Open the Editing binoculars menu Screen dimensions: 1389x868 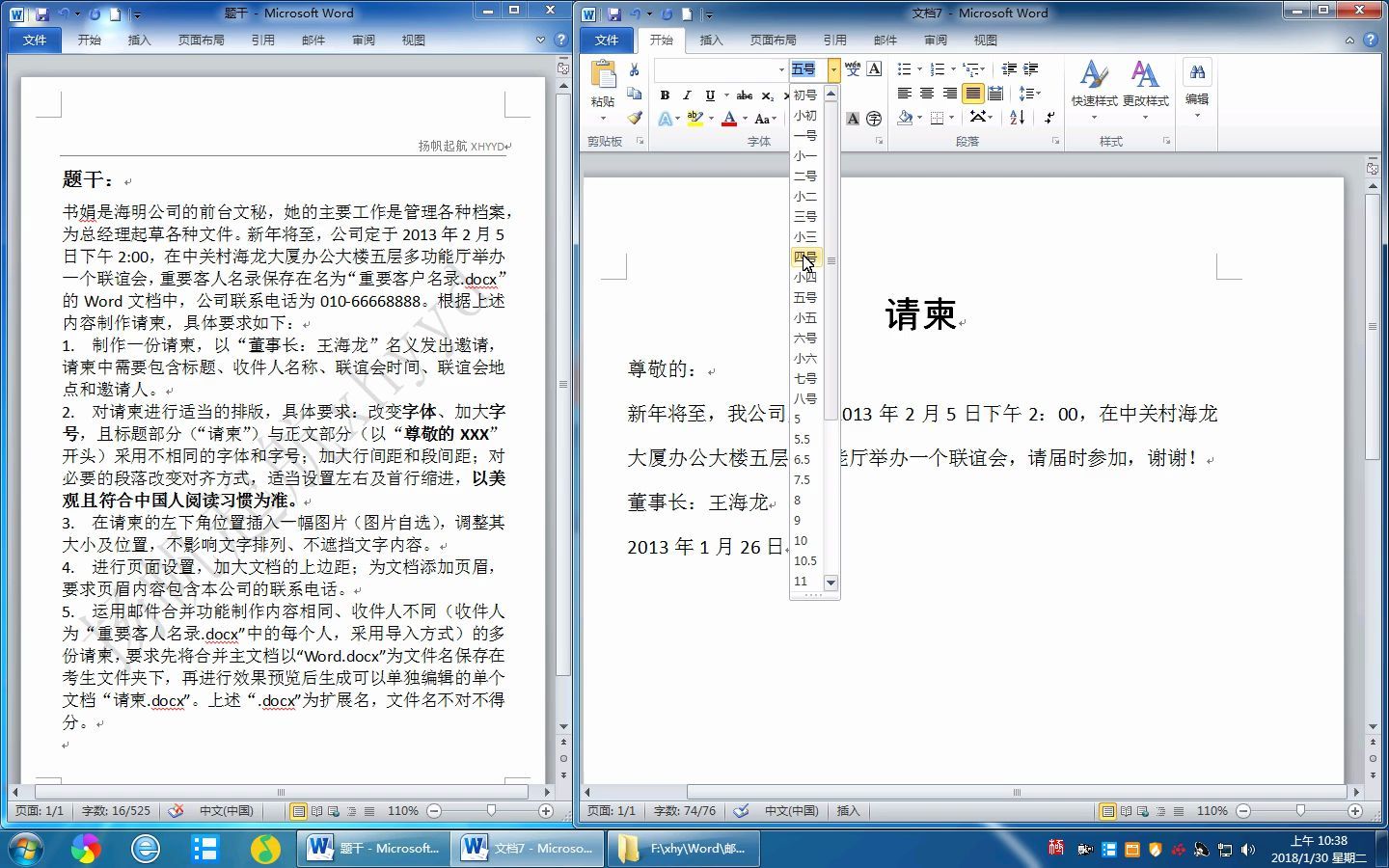[1197, 89]
